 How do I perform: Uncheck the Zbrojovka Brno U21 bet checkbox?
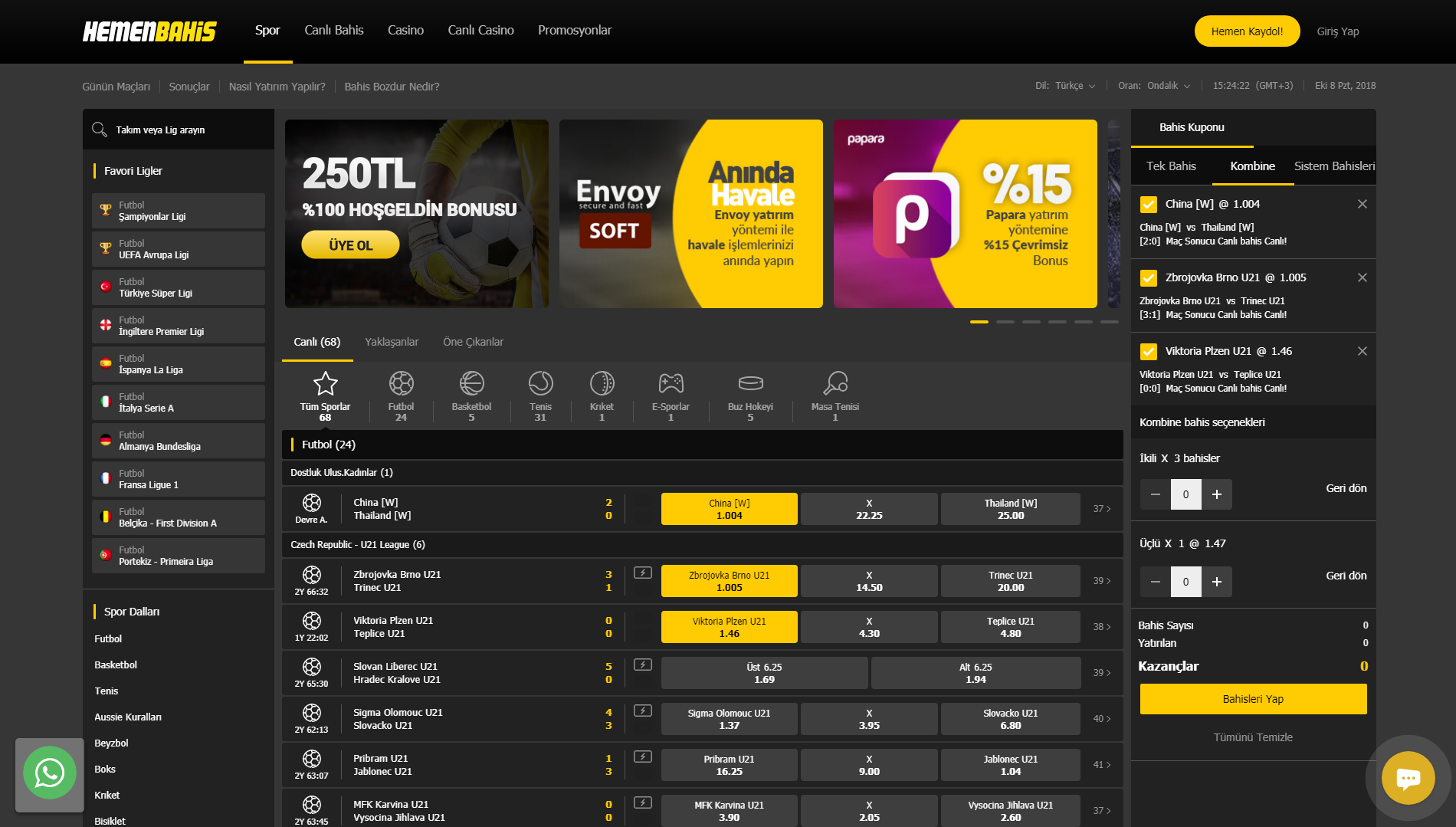point(1148,277)
